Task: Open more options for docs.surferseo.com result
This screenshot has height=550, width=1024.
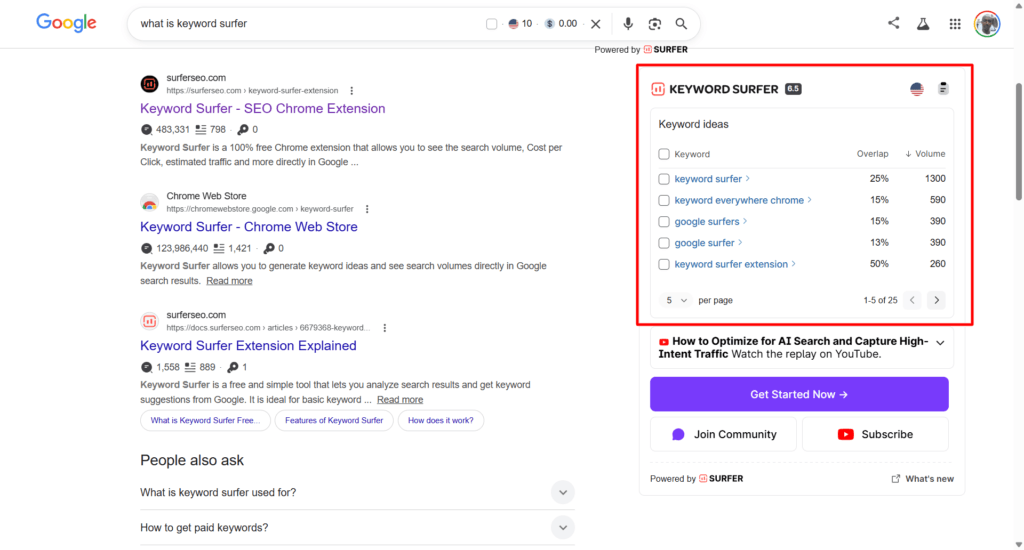Action: 385,328
